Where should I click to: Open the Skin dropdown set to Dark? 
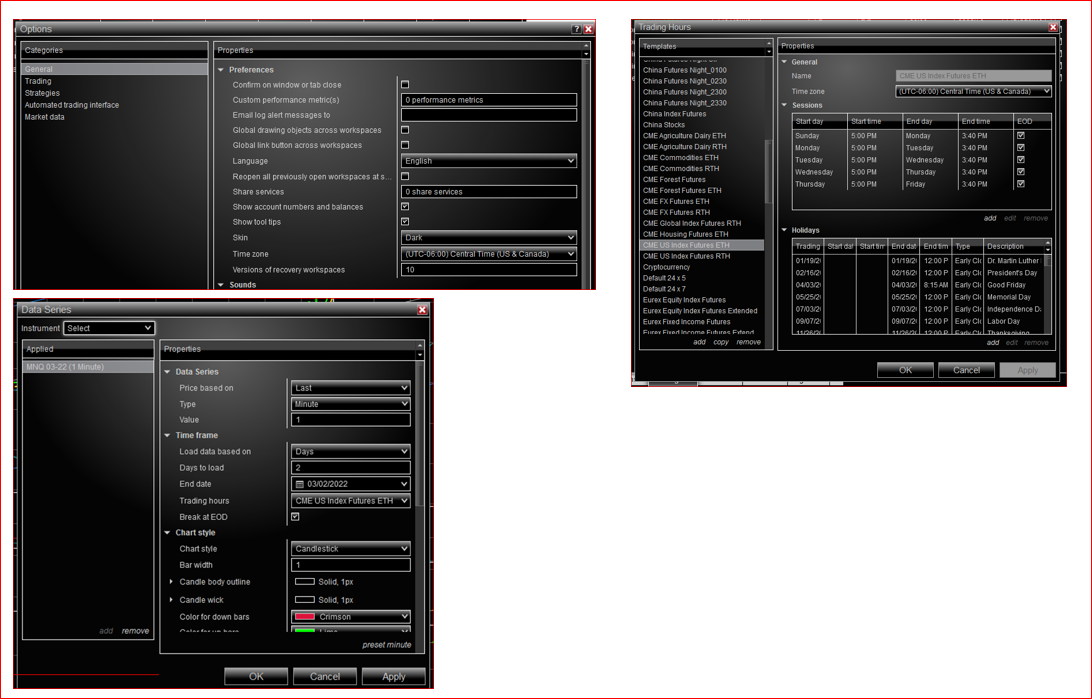pos(489,237)
